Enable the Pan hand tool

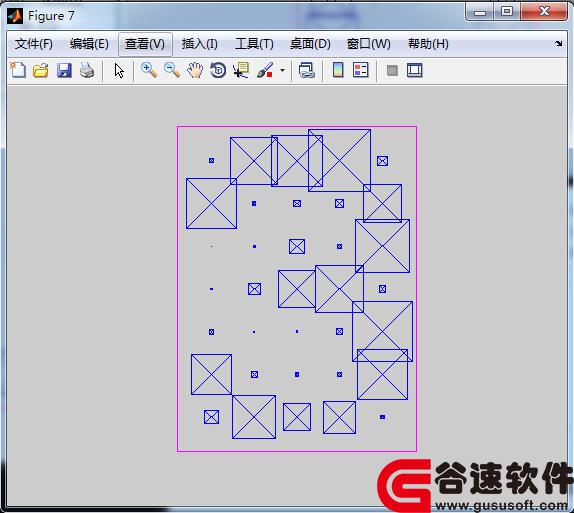[195, 70]
